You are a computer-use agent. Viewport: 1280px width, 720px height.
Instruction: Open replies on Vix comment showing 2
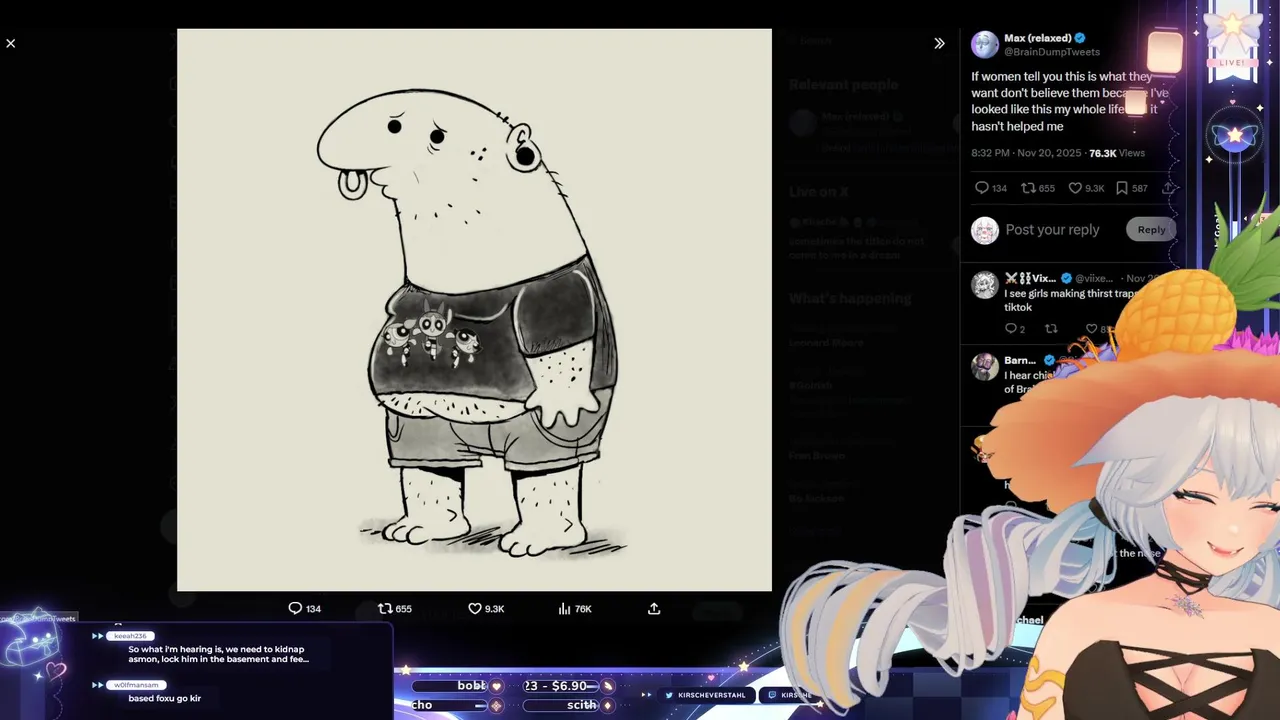pos(1014,328)
